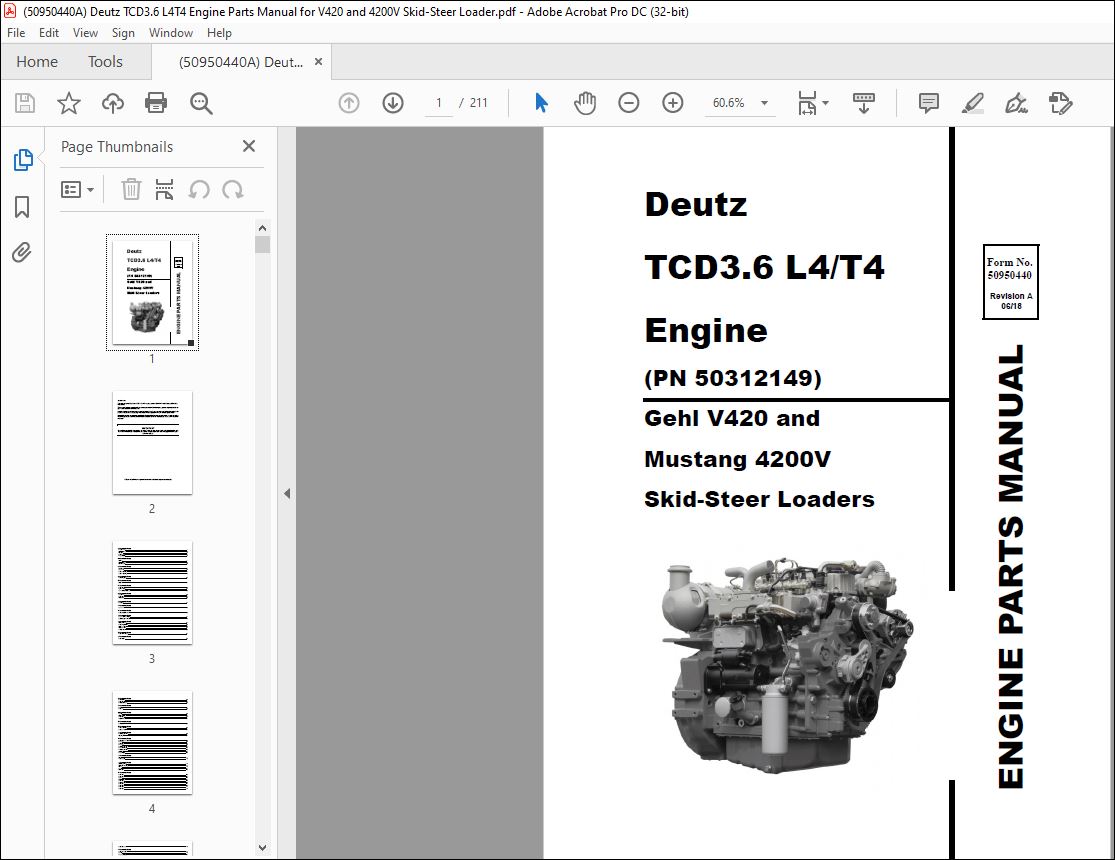Close the Page Thumbnails panel
1115x860 pixels.
coord(249,146)
